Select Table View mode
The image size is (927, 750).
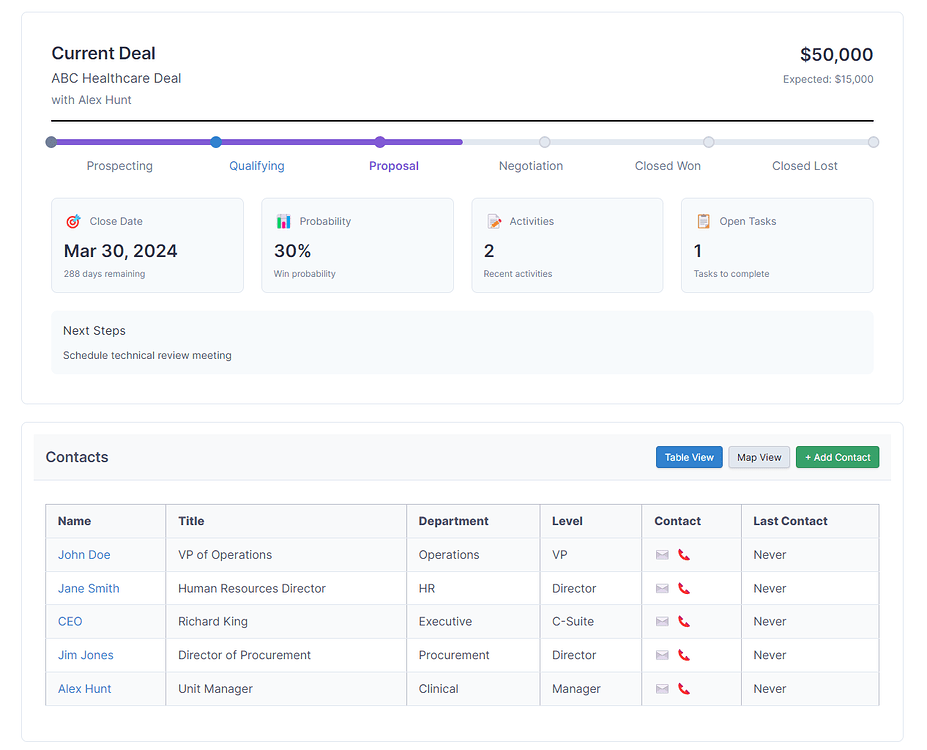(689, 457)
